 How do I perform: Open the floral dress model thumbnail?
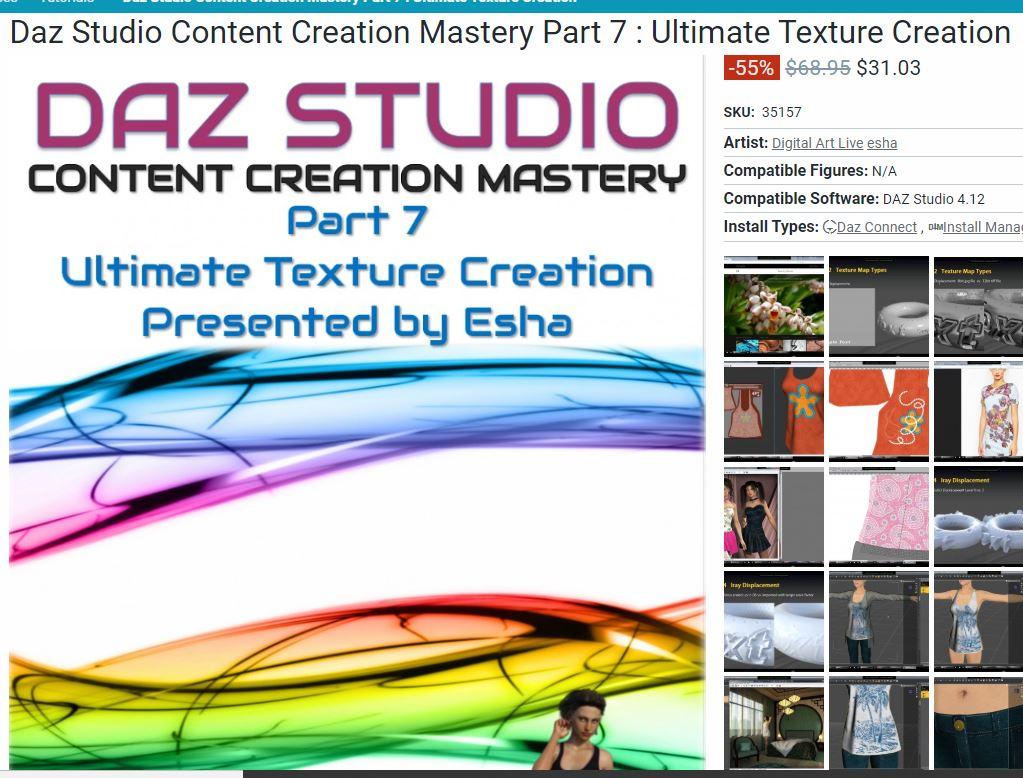tap(979, 411)
